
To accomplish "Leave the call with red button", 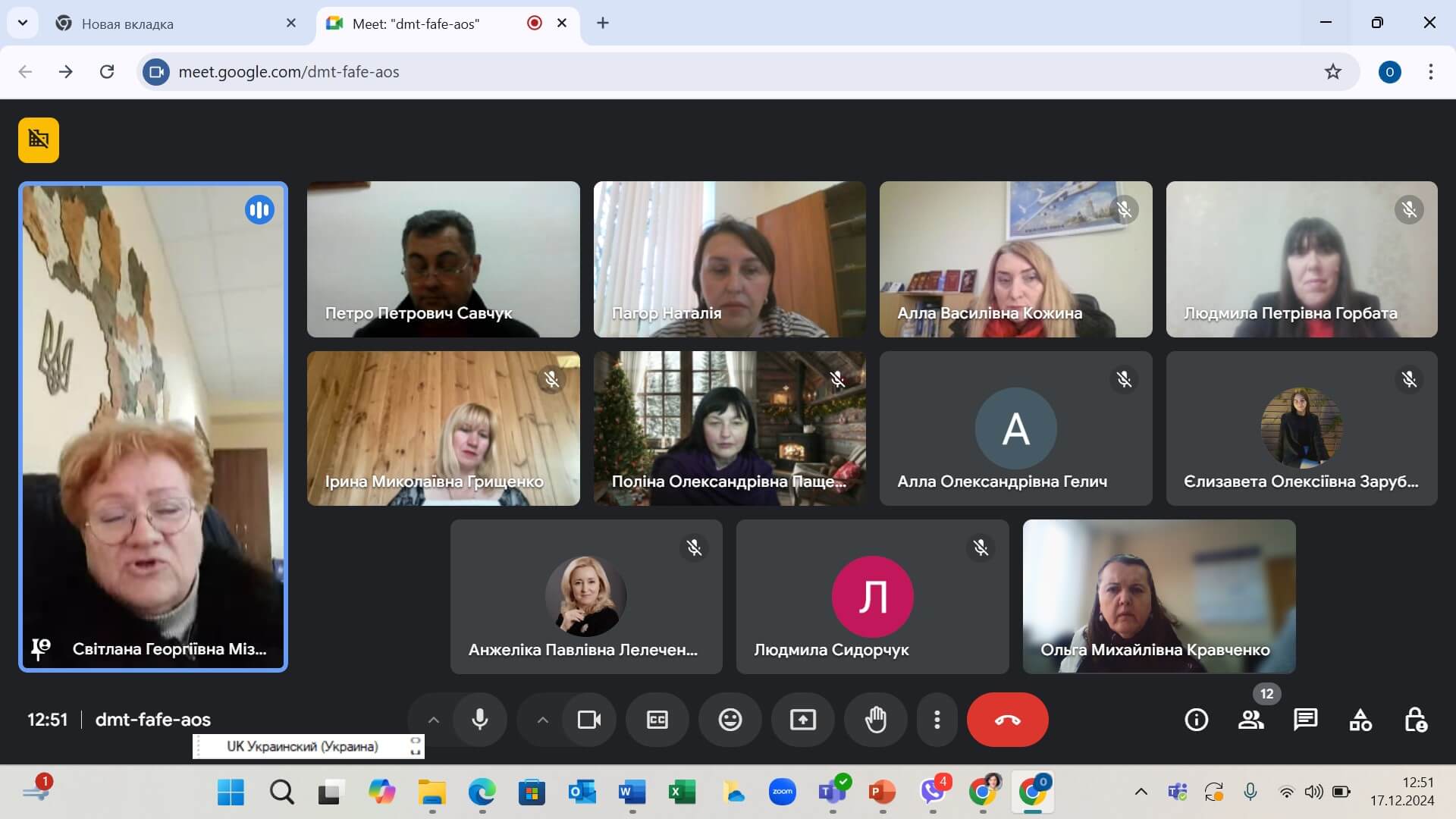I will (x=1007, y=720).
